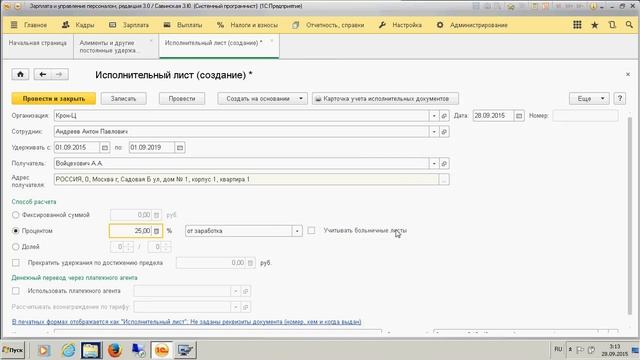Expand the Организация dropdown

434,116
